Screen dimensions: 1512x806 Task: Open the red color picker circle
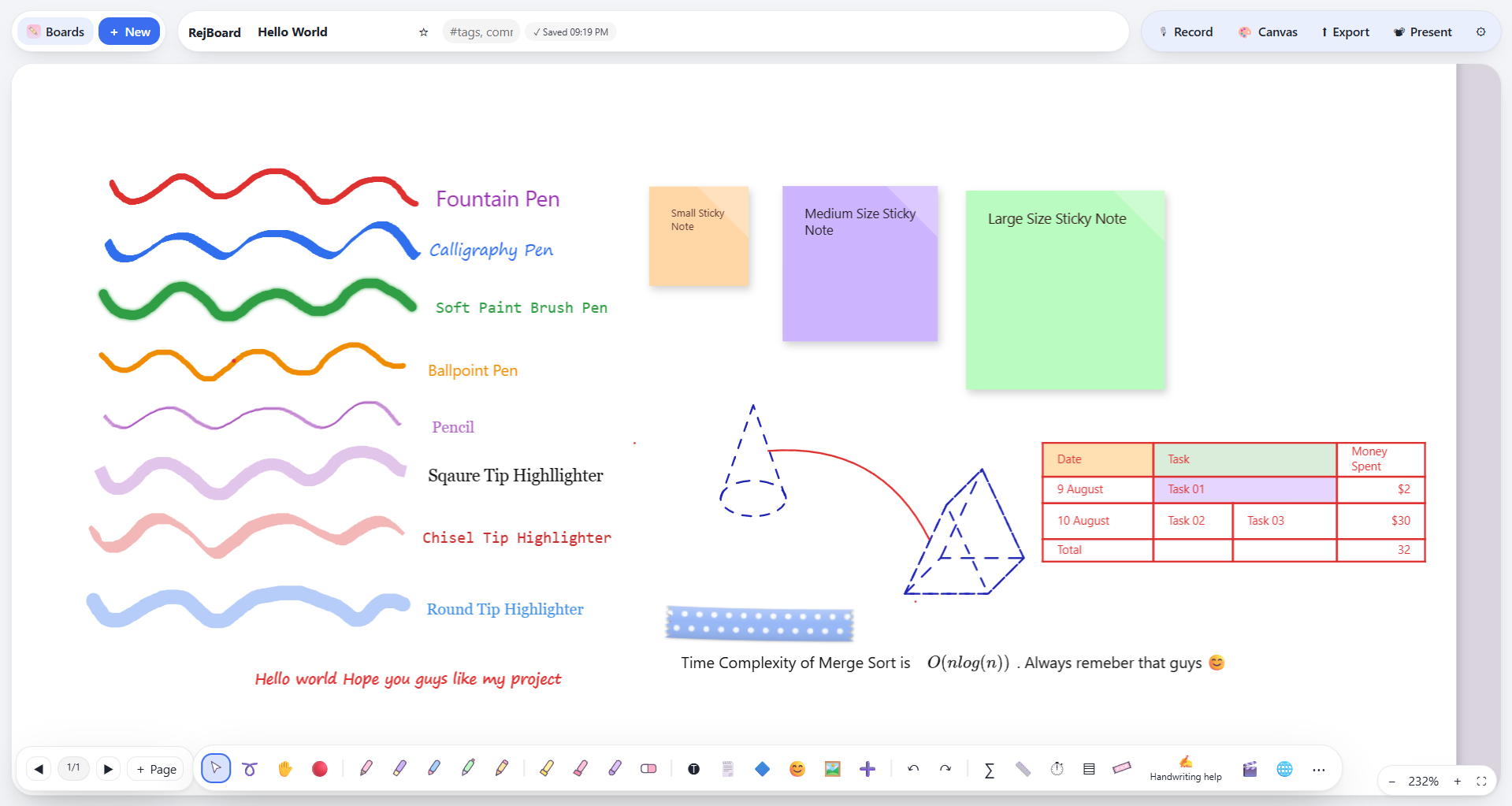[x=319, y=769]
